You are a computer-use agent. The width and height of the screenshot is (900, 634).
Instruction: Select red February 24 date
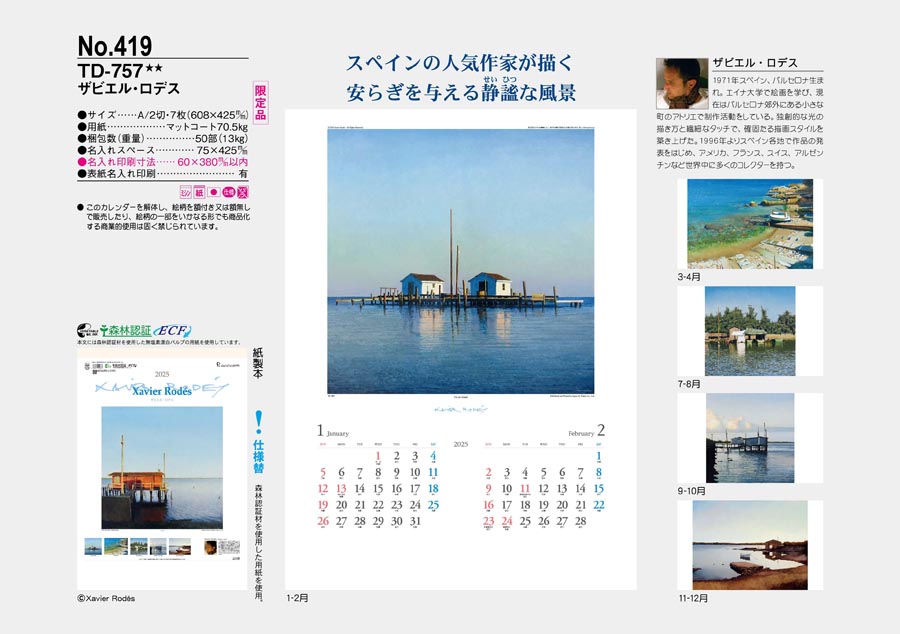tap(506, 522)
